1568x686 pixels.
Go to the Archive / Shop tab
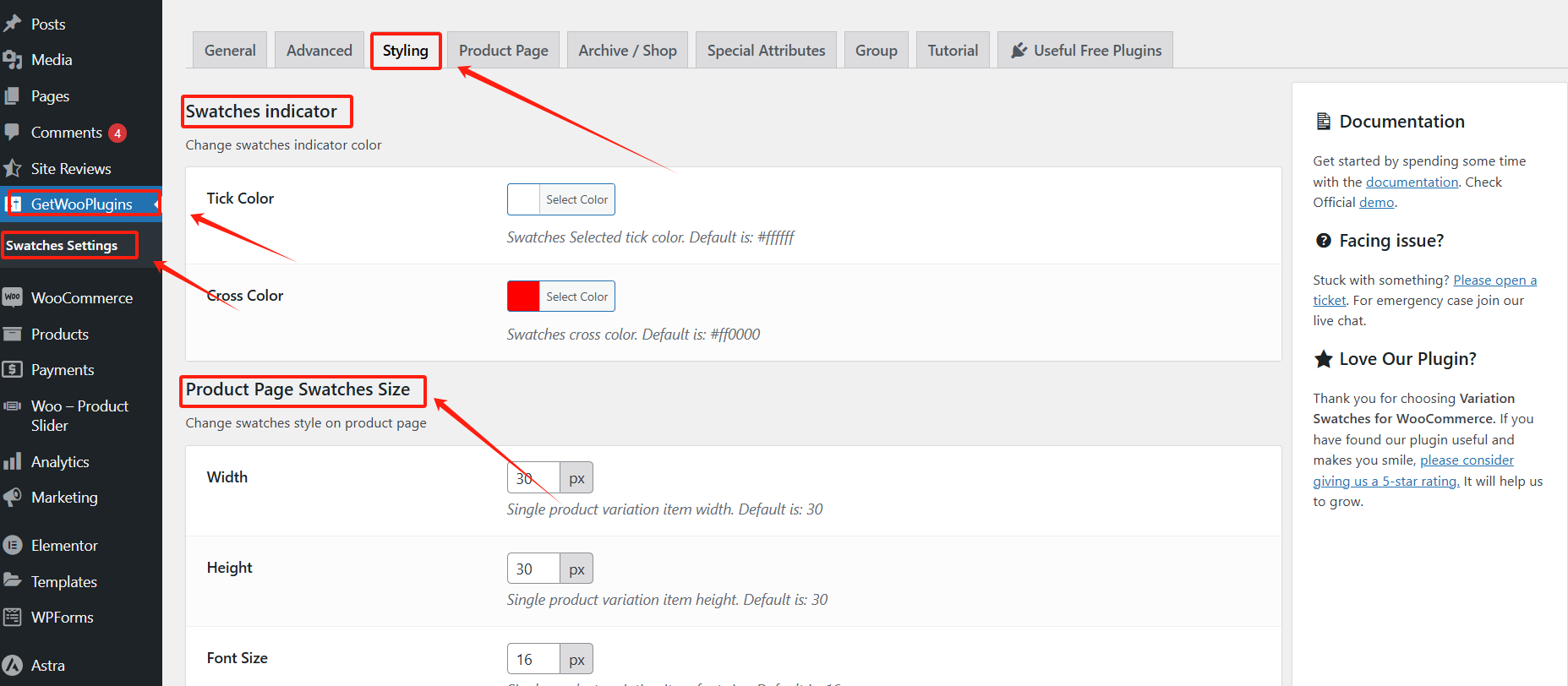point(628,51)
